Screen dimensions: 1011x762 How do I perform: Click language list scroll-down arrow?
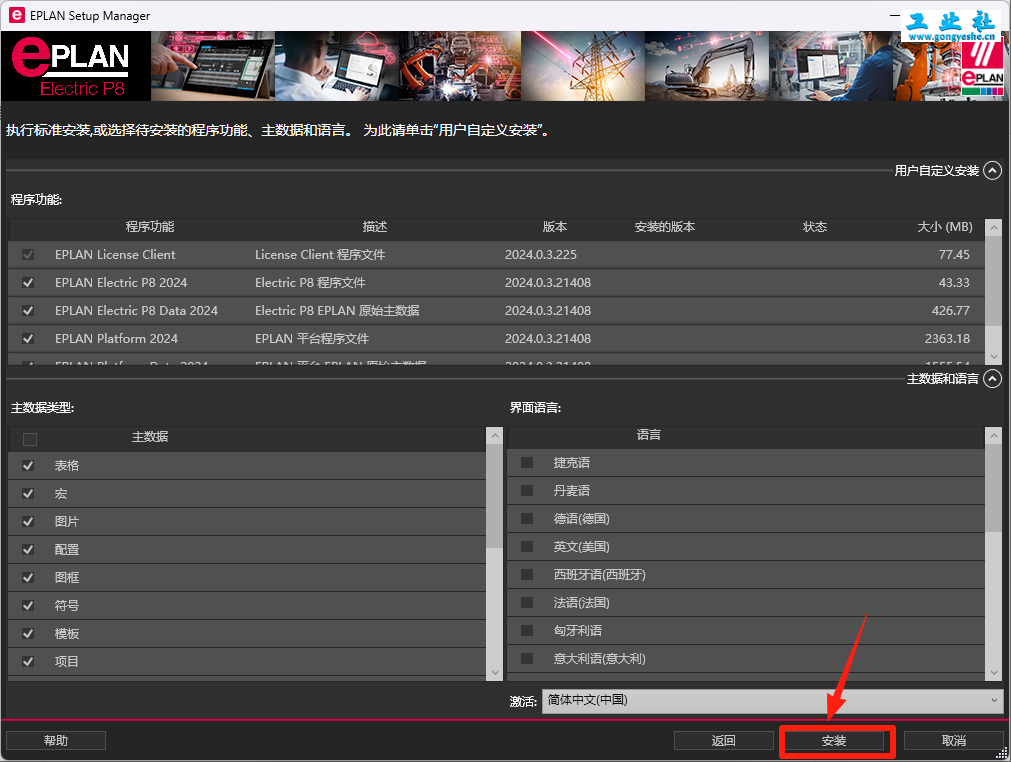(994, 672)
